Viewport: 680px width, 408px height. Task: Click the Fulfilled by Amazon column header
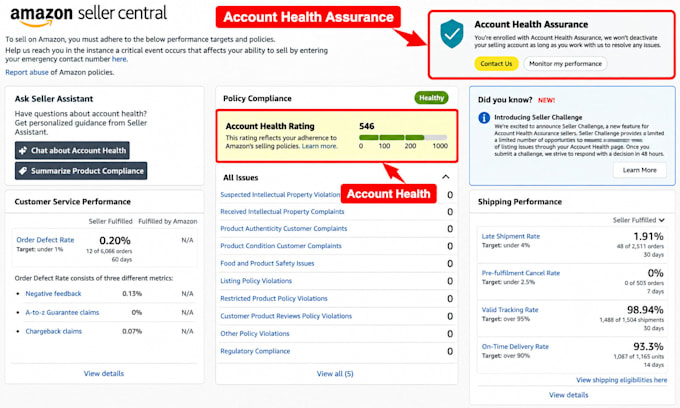coord(167,221)
